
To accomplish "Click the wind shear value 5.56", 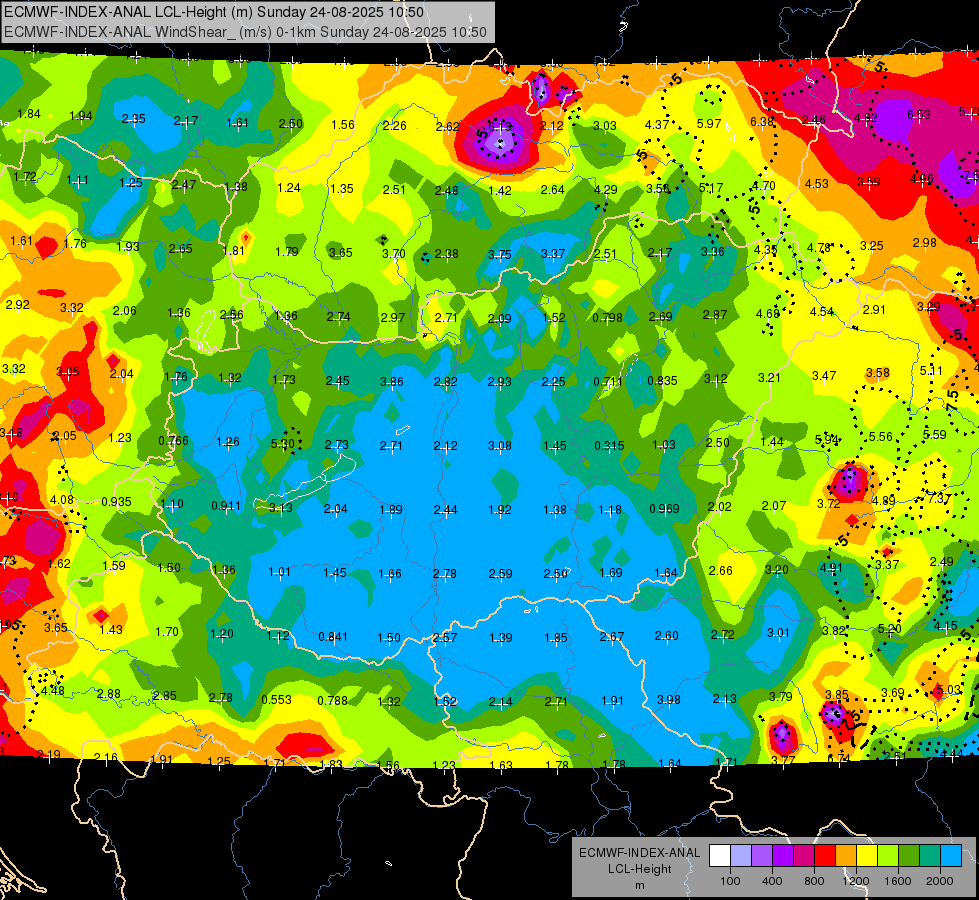I will [x=880, y=437].
